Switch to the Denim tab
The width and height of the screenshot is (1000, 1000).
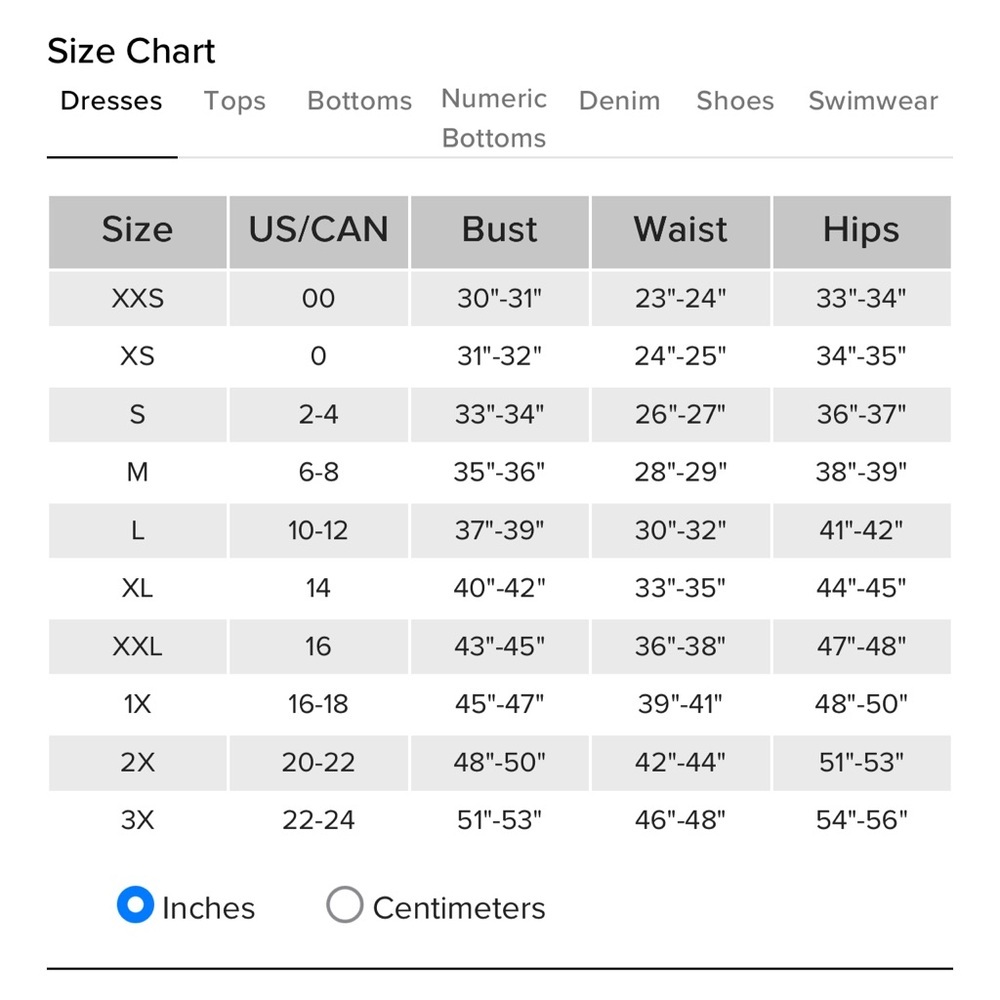(619, 101)
